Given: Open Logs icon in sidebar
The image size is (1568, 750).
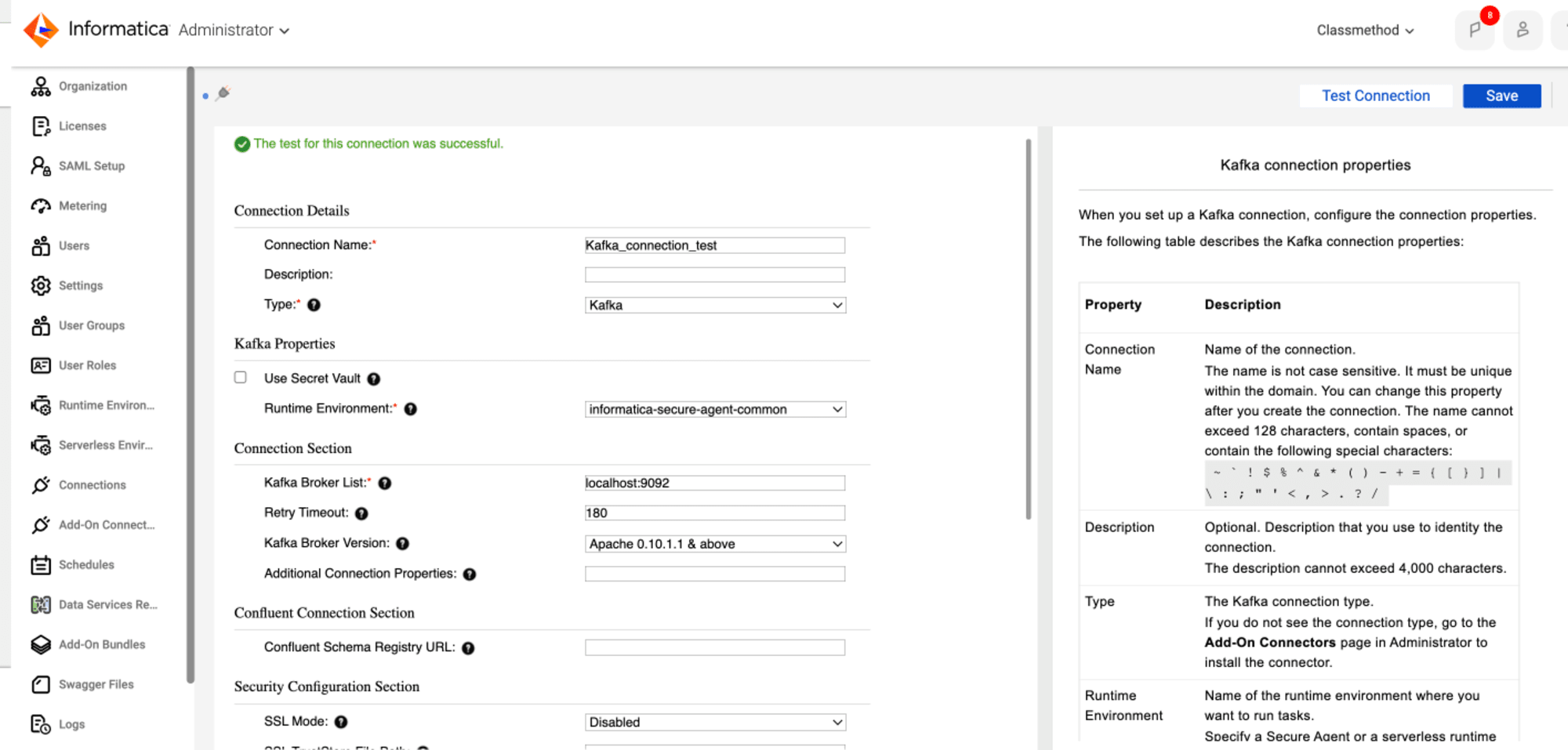Looking at the screenshot, I should point(41,725).
